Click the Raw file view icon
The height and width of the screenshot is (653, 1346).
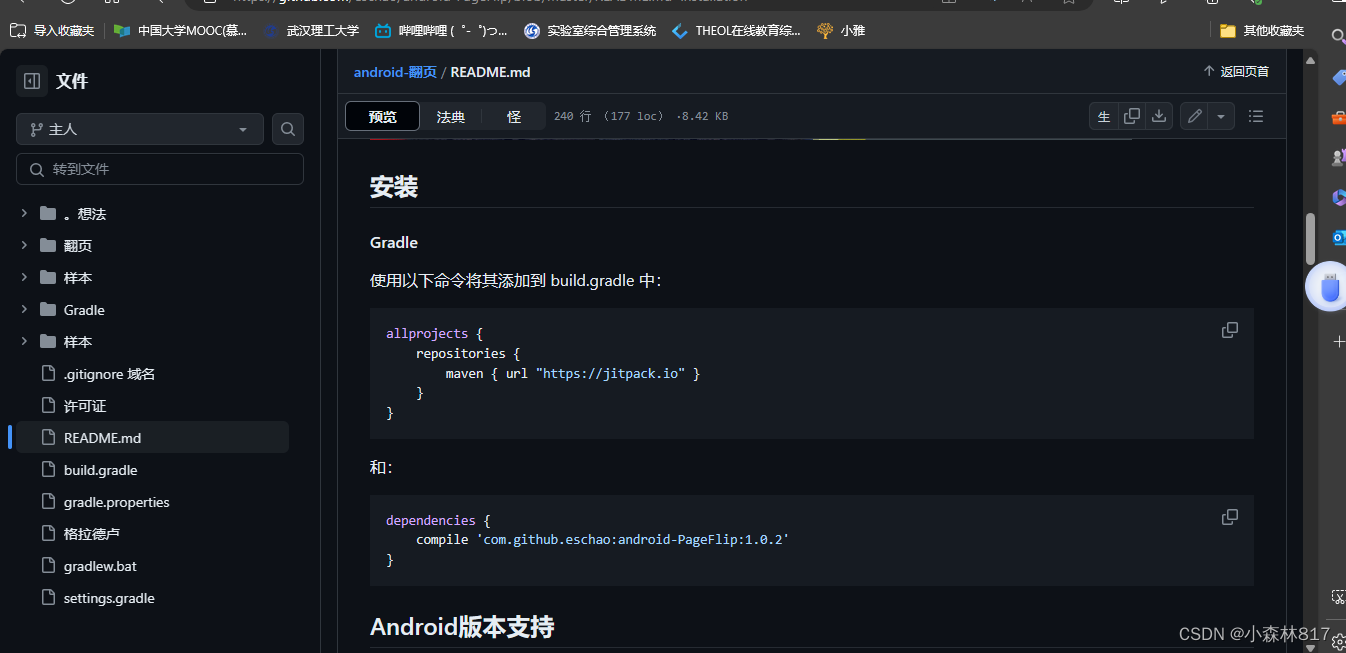[1104, 116]
